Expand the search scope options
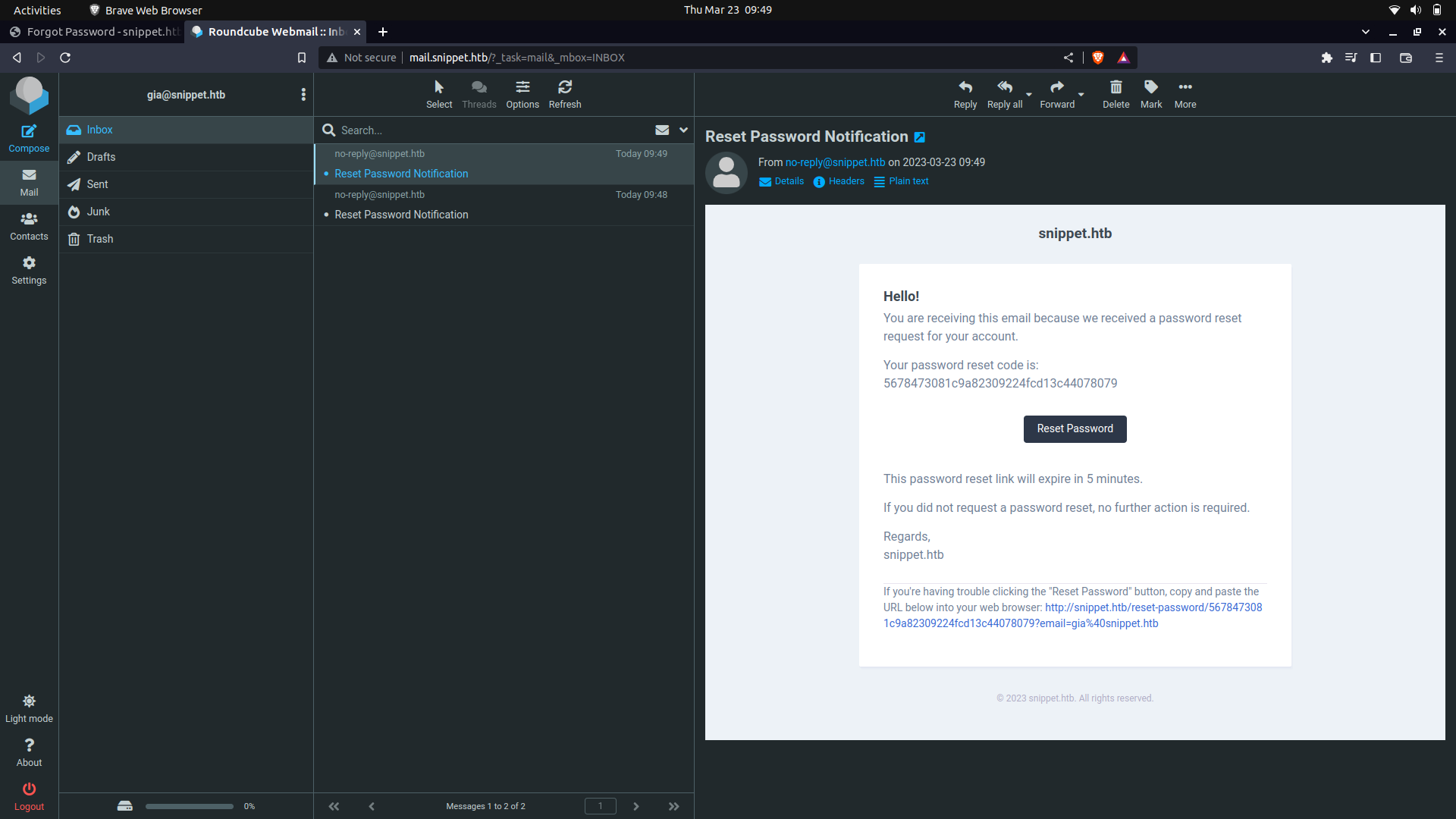The width and height of the screenshot is (1456, 819). (x=683, y=130)
